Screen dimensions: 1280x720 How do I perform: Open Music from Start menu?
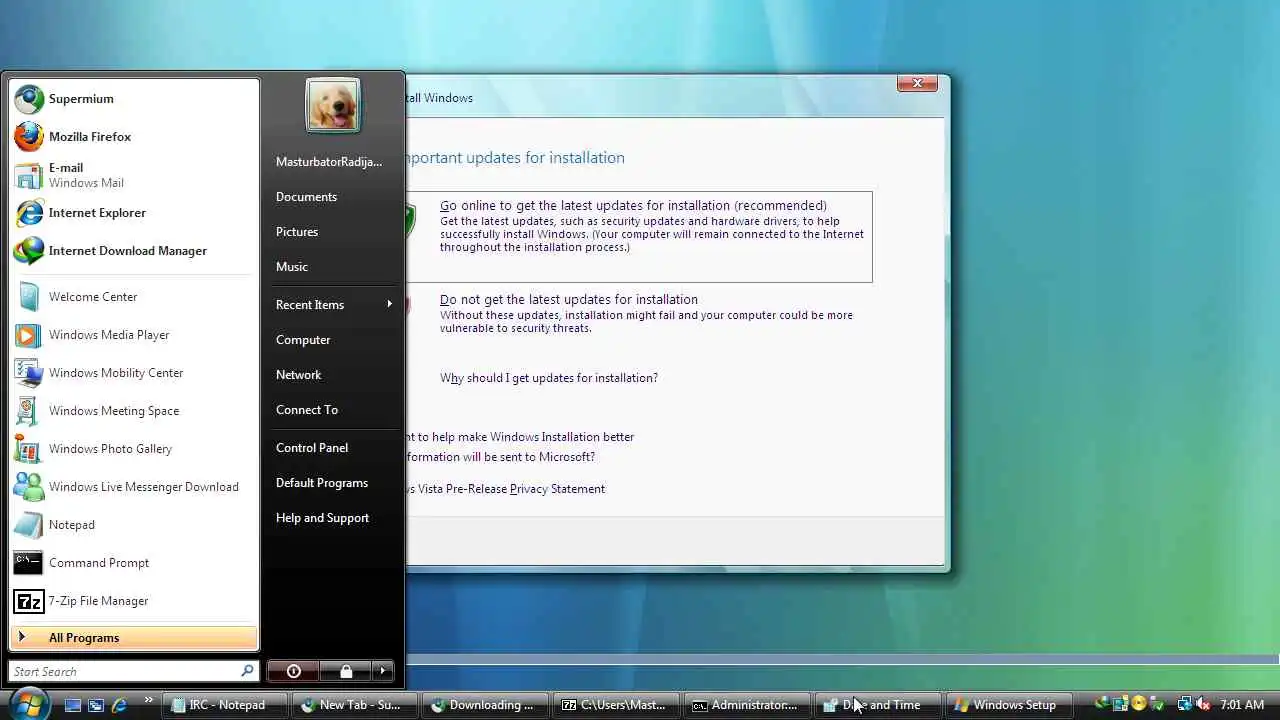tap(333, 267)
